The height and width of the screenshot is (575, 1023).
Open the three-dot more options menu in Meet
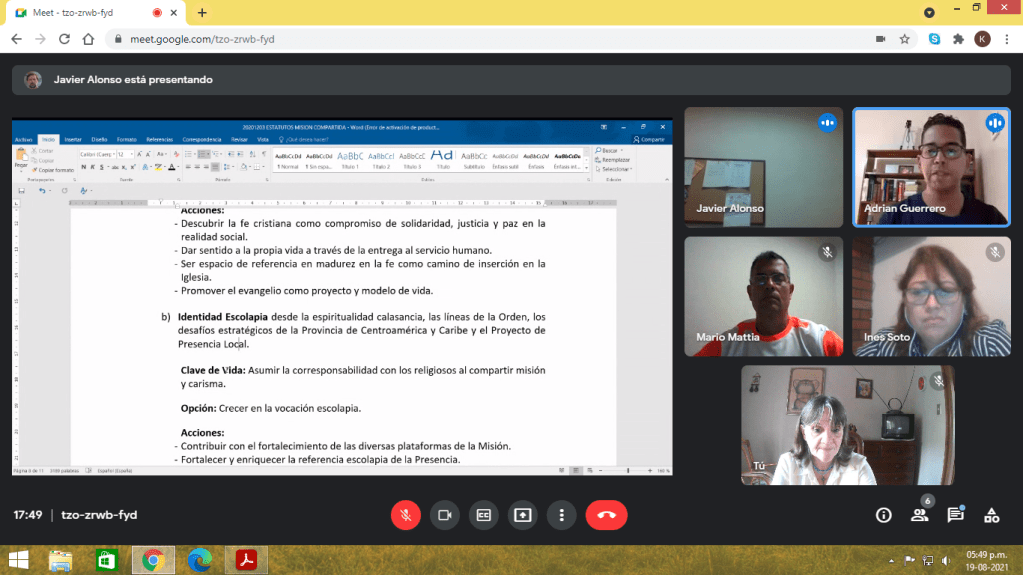click(x=562, y=515)
